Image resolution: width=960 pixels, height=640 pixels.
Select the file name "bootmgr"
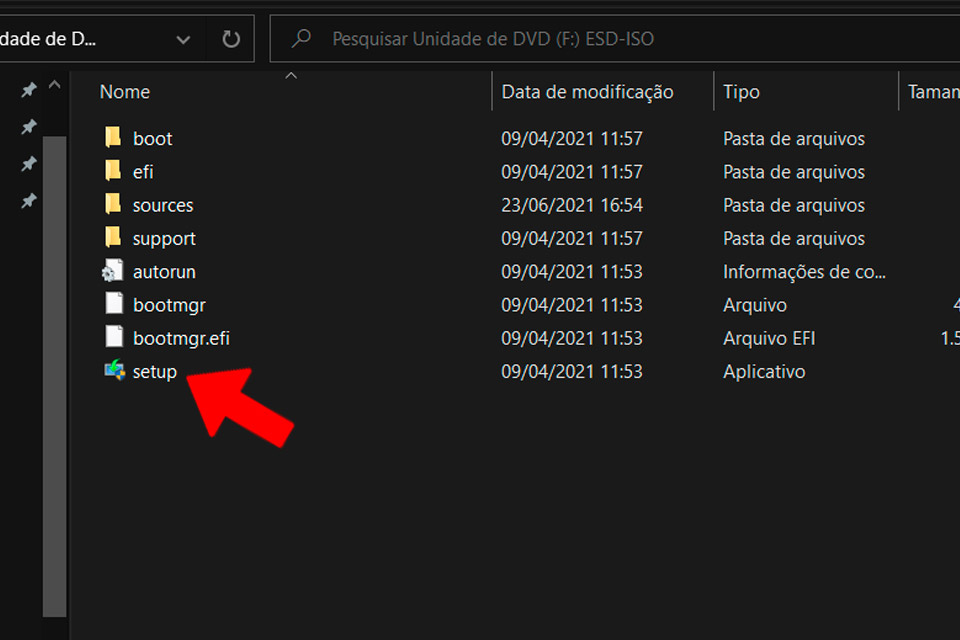pyautogui.click(x=169, y=305)
